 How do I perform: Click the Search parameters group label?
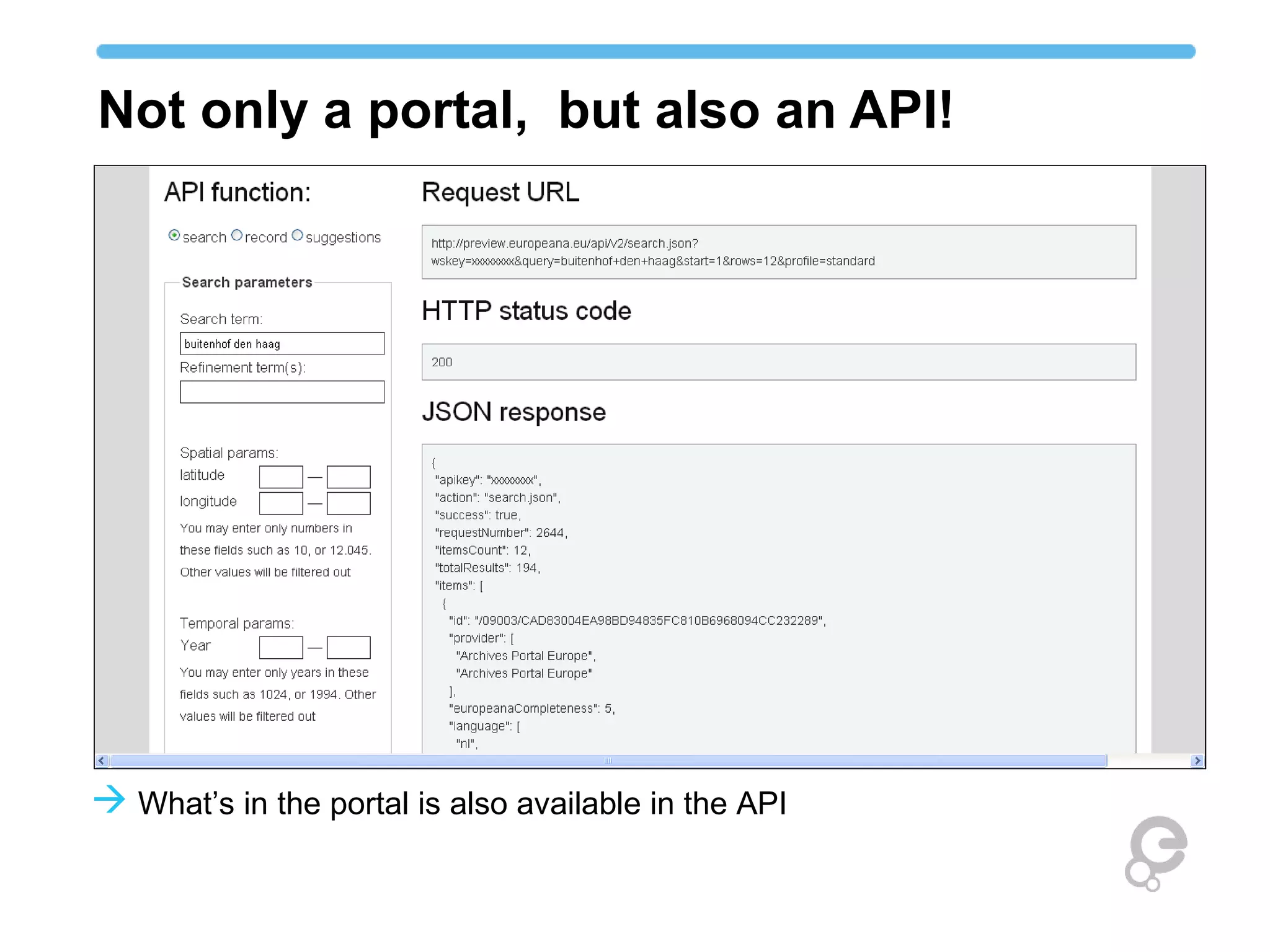(x=247, y=283)
